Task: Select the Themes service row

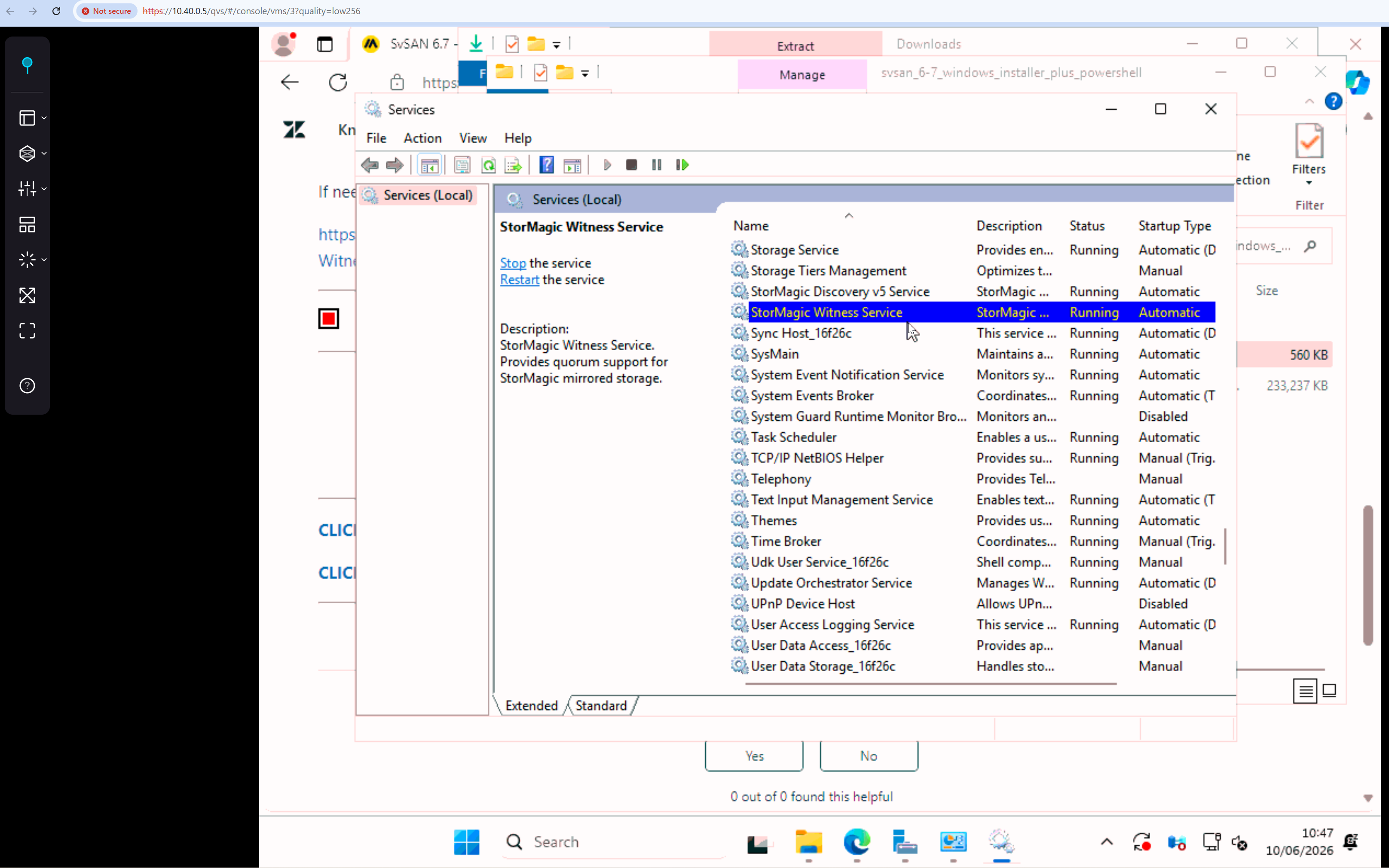Action: [x=973, y=521]
